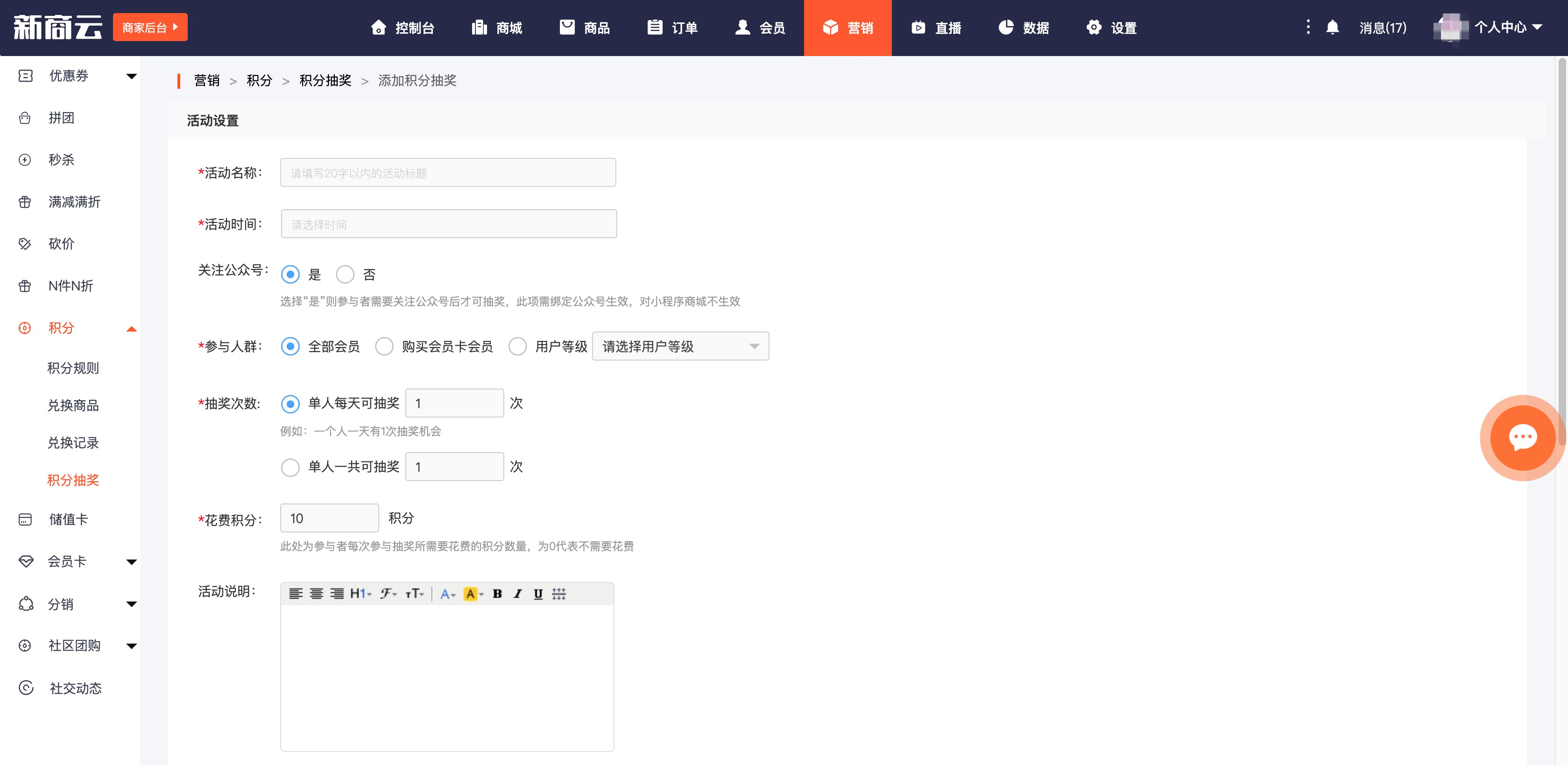Image resolution: width=1568 pixels, height=765 pixels.
Task: Click the 秒杀 lightning icon
Action: (x=25, y=159)
